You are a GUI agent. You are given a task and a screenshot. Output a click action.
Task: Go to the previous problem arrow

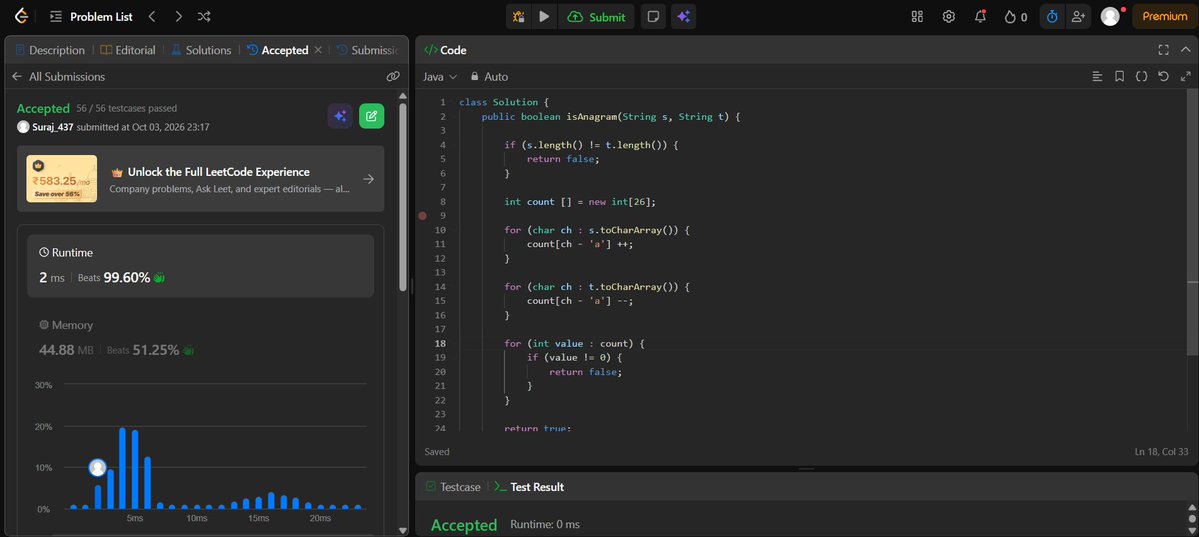[152, 16]
